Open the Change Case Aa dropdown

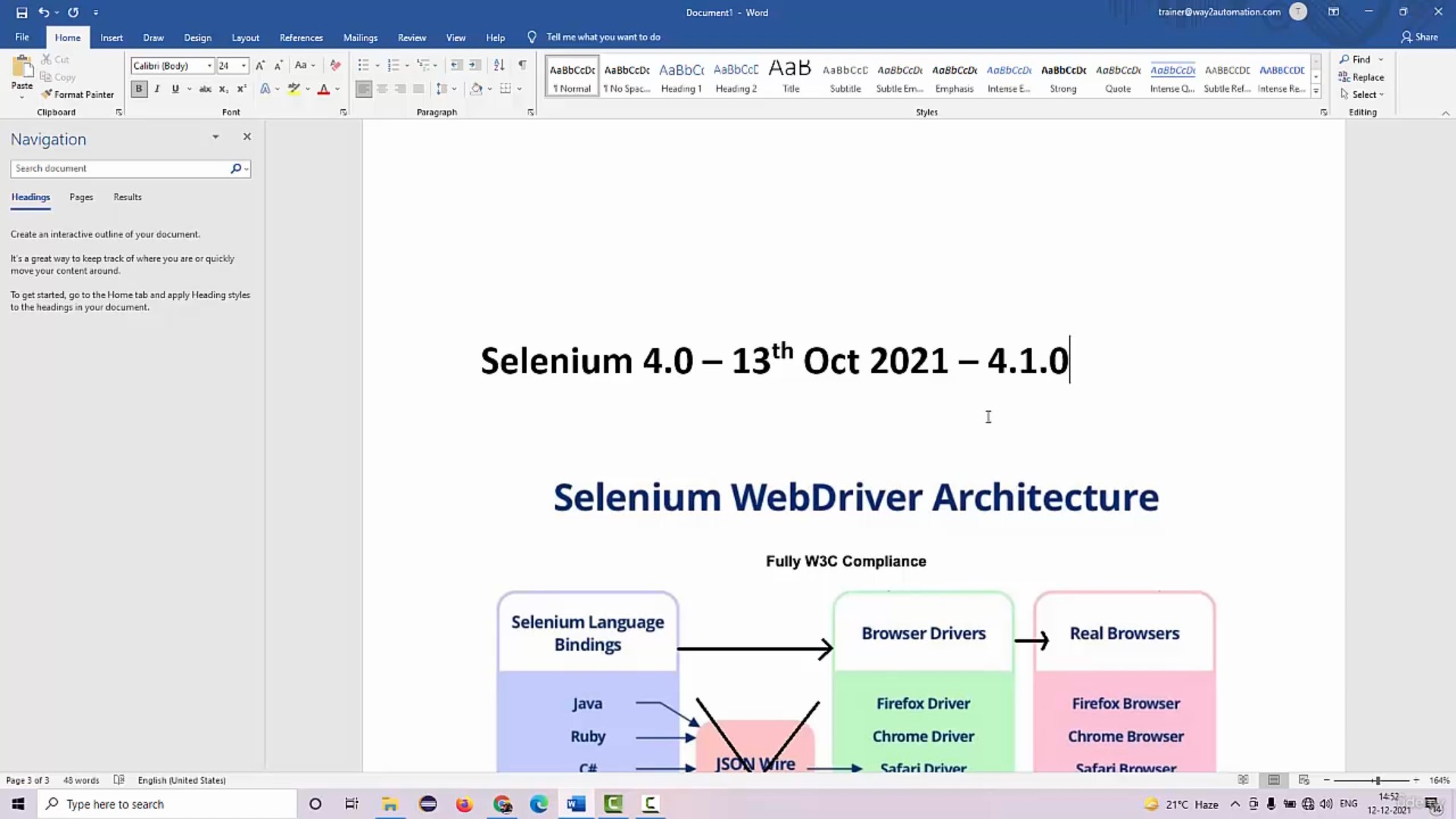coord(305,65)
